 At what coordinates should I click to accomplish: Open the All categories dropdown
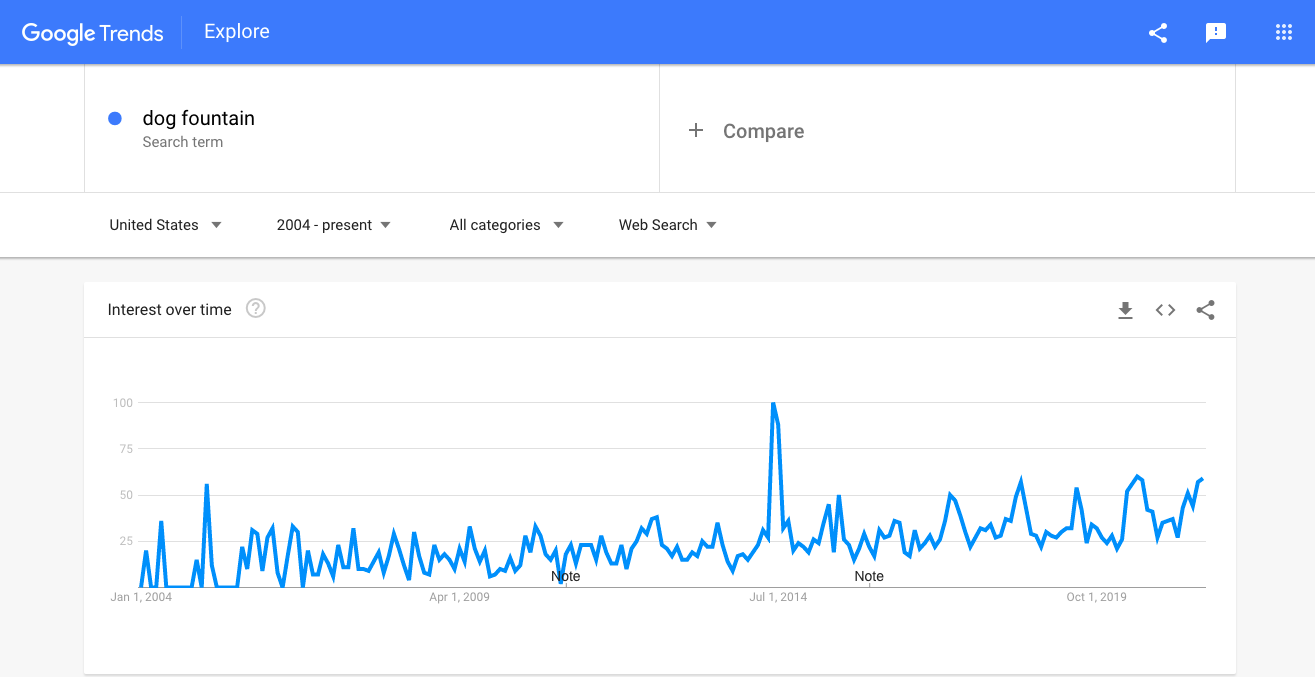(x=505, y=225)
